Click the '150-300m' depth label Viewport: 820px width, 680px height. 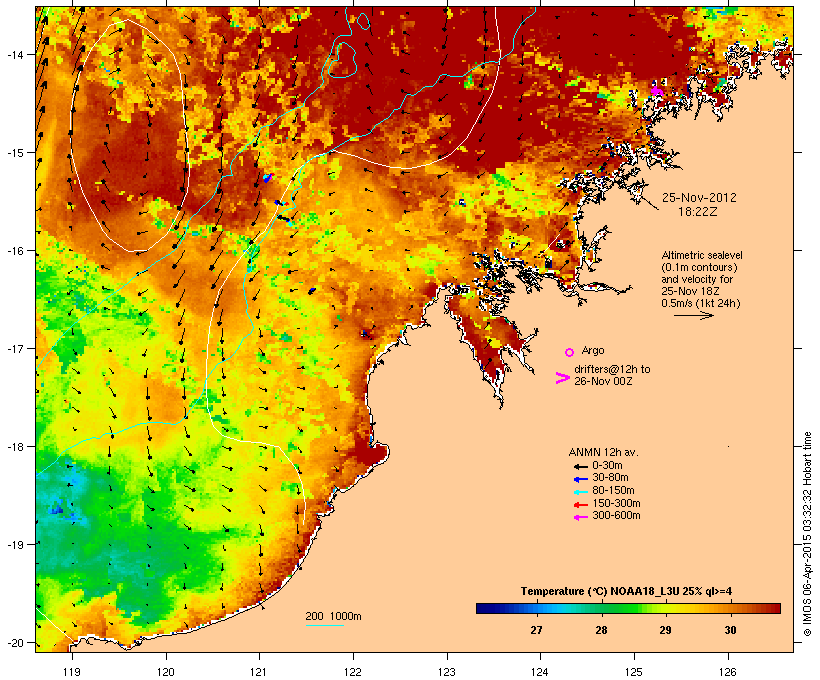616,503
